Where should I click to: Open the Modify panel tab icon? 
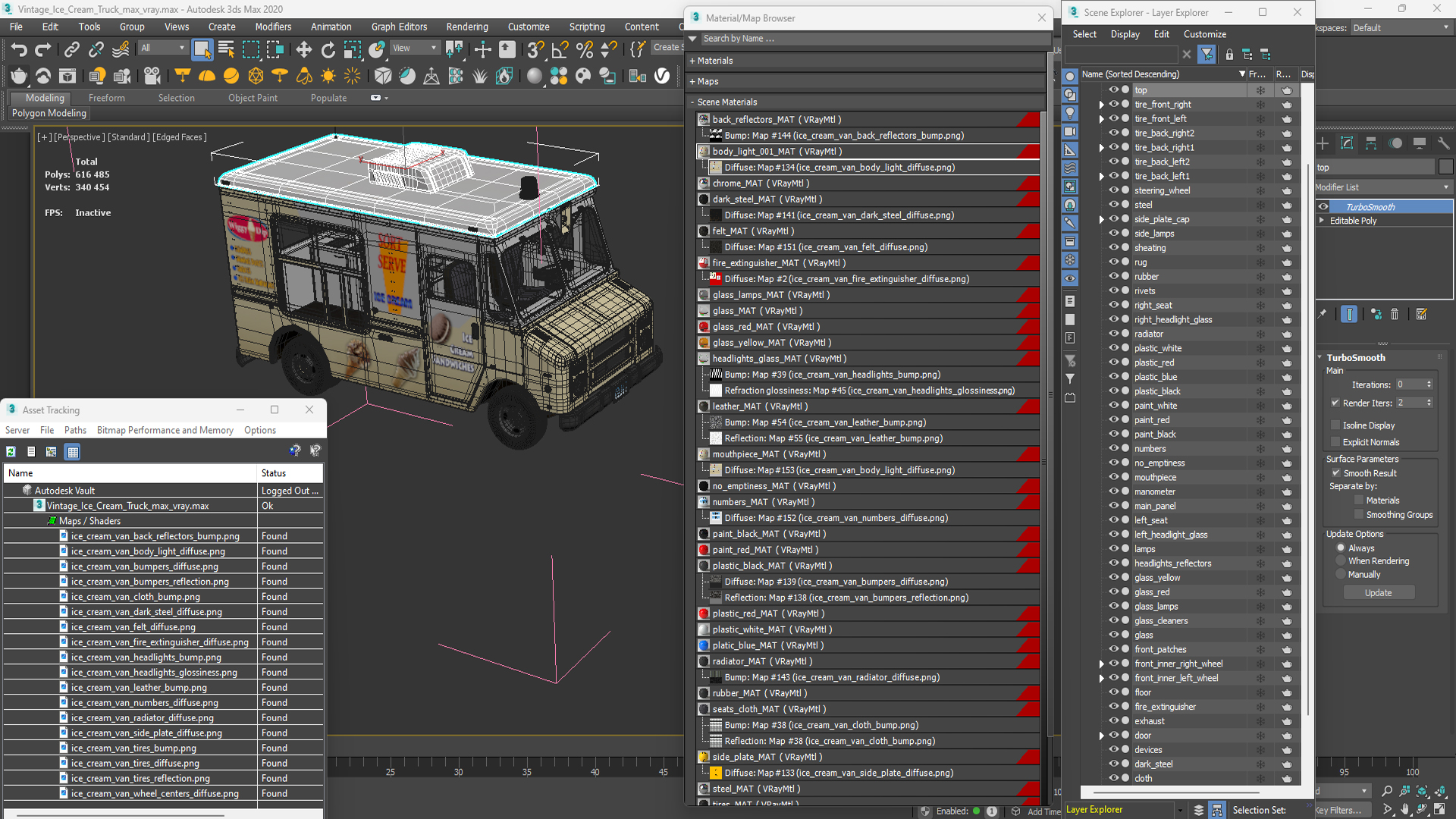pyautogui.click(x=1347, y=143)
